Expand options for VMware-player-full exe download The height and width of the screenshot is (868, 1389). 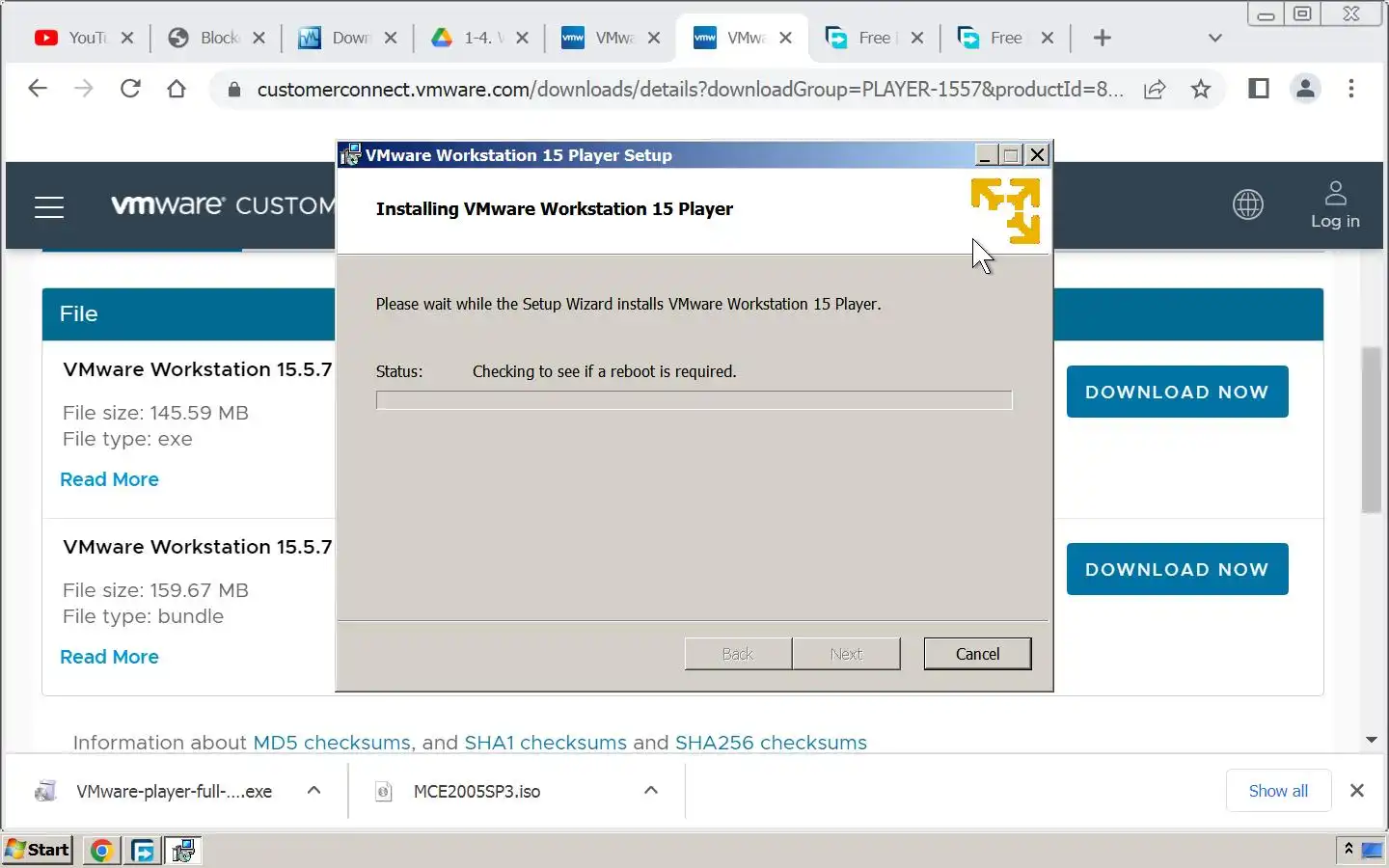point(313,790)
